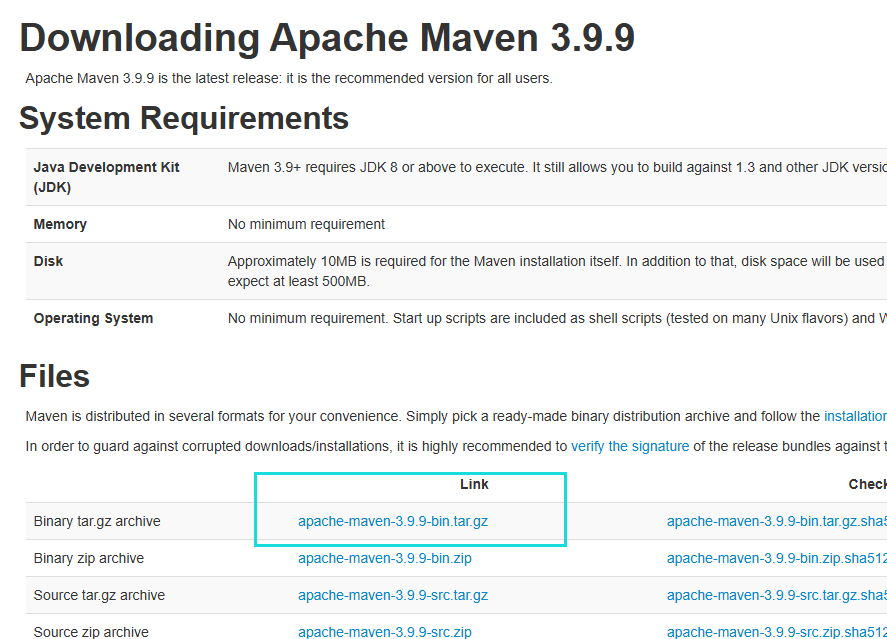Select 'Java Development Kit (JDK)' row label
Screen dimensions: 887x639
tap(106, 177)
